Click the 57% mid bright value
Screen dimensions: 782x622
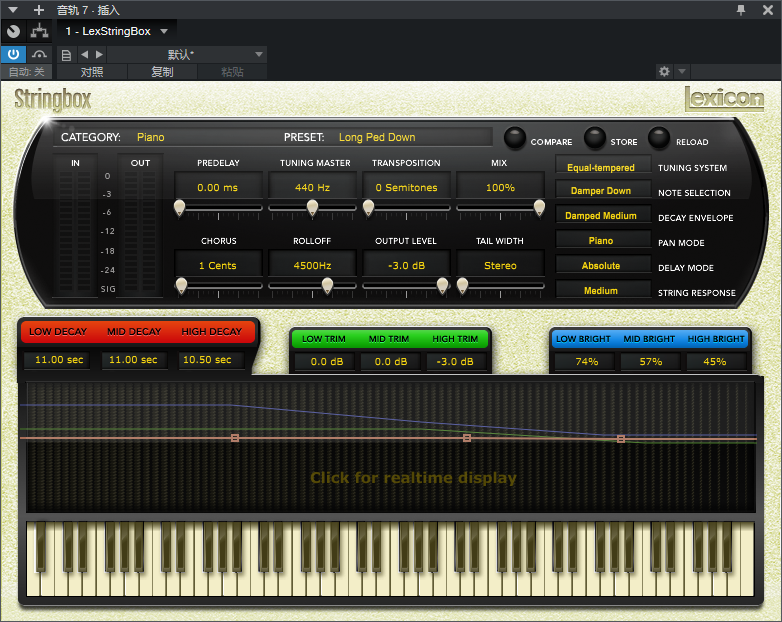point(651,362)
